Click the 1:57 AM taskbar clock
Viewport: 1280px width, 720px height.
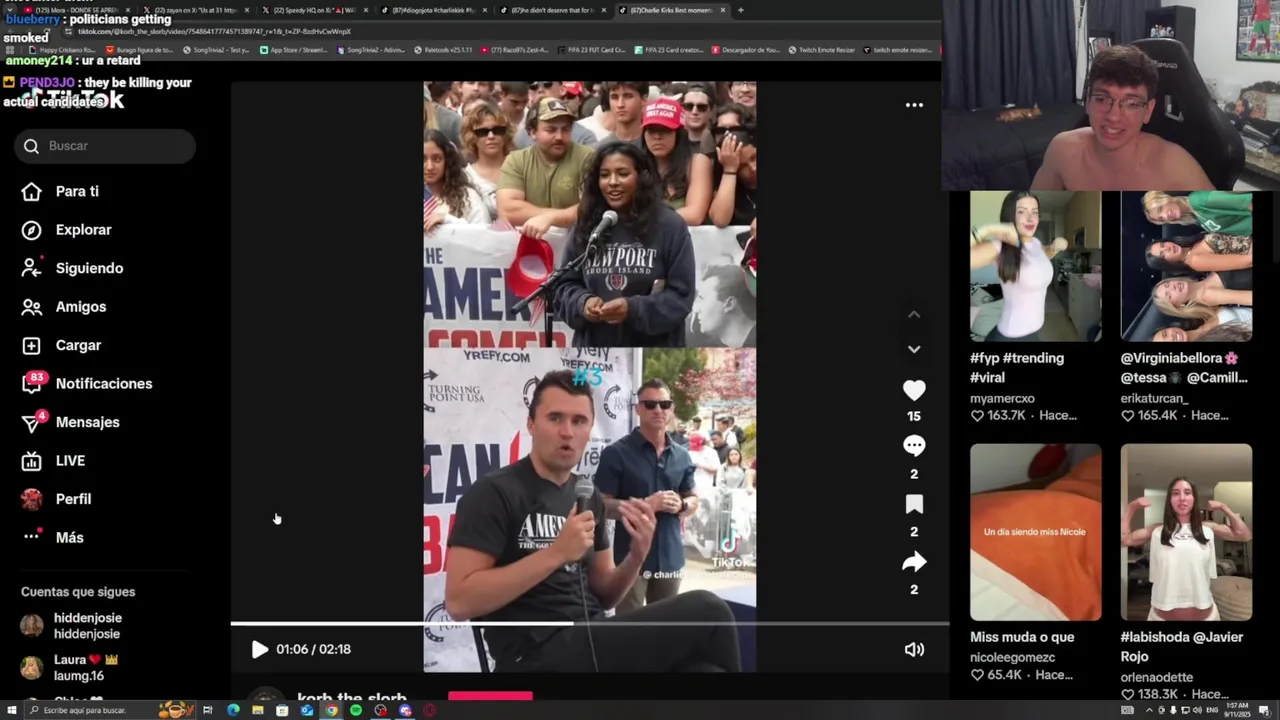1237,710
